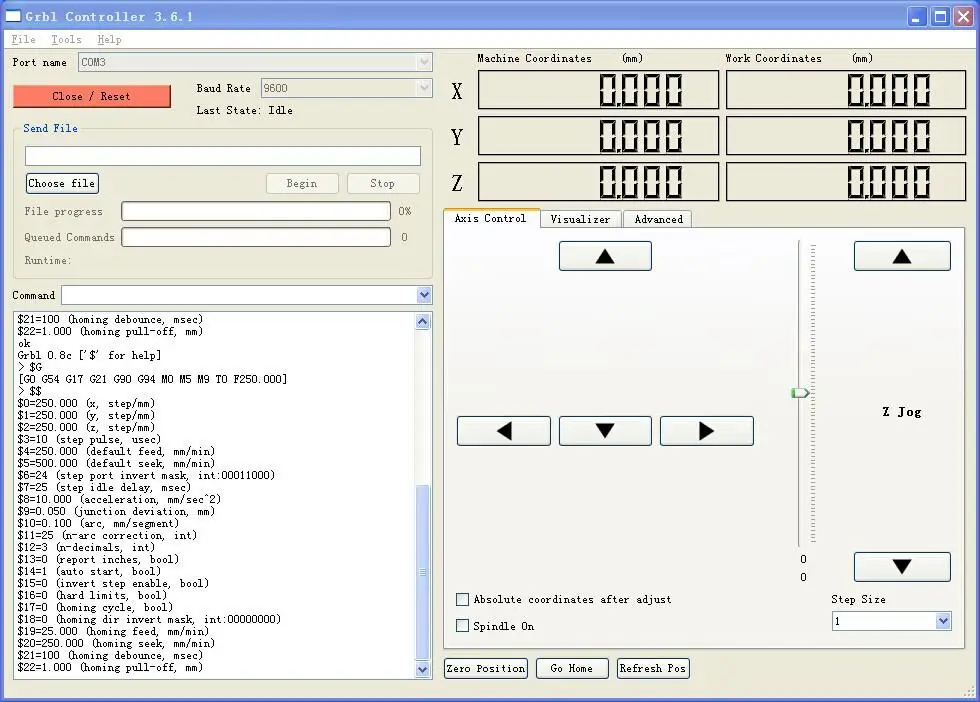Switch to the Visualizer tab
This screenshot has height=702, width=980.
581,219
